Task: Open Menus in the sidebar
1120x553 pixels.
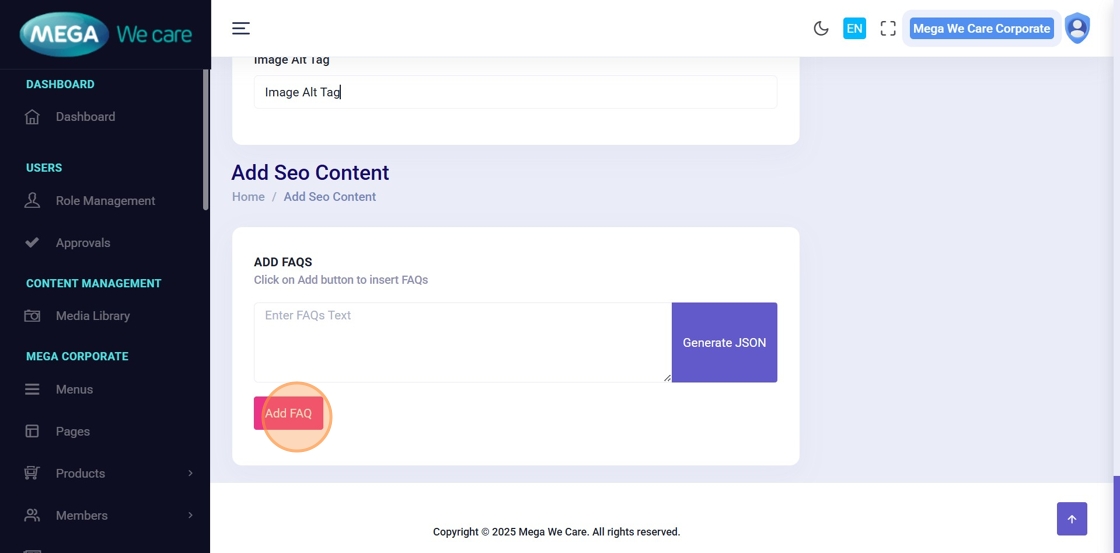Action: tap(74, 390)
